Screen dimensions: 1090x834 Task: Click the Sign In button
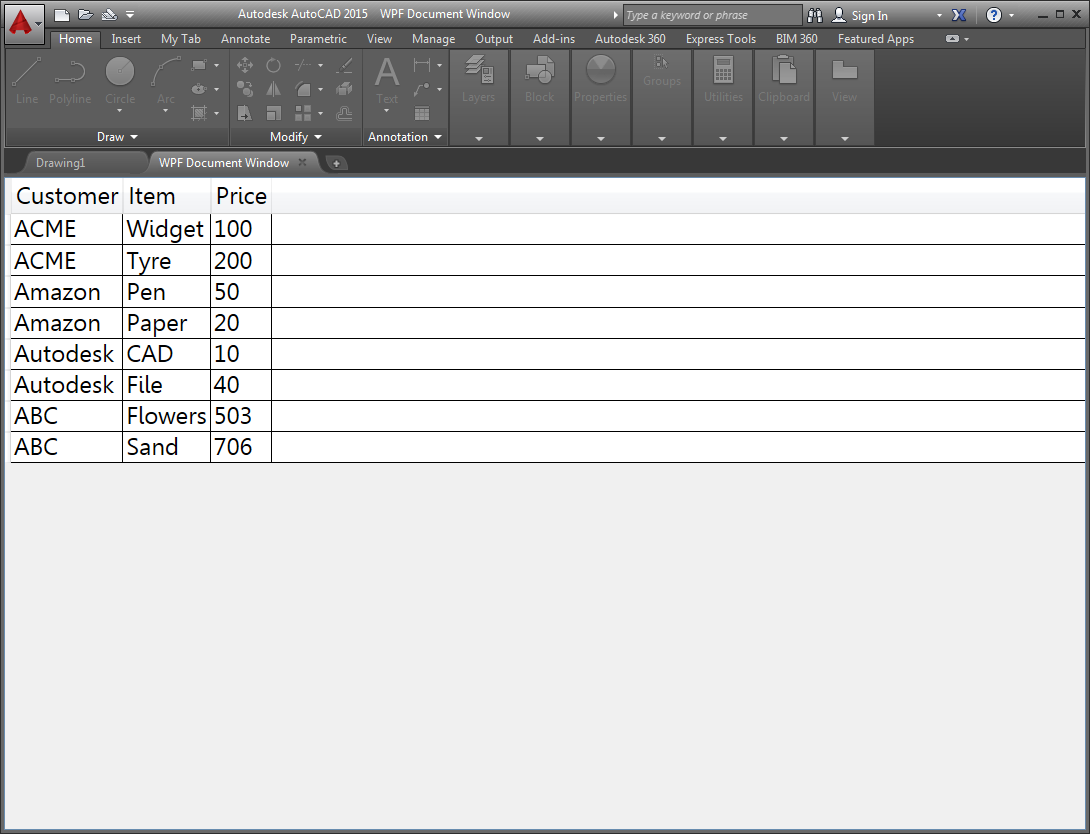click(x=860, y=15)
